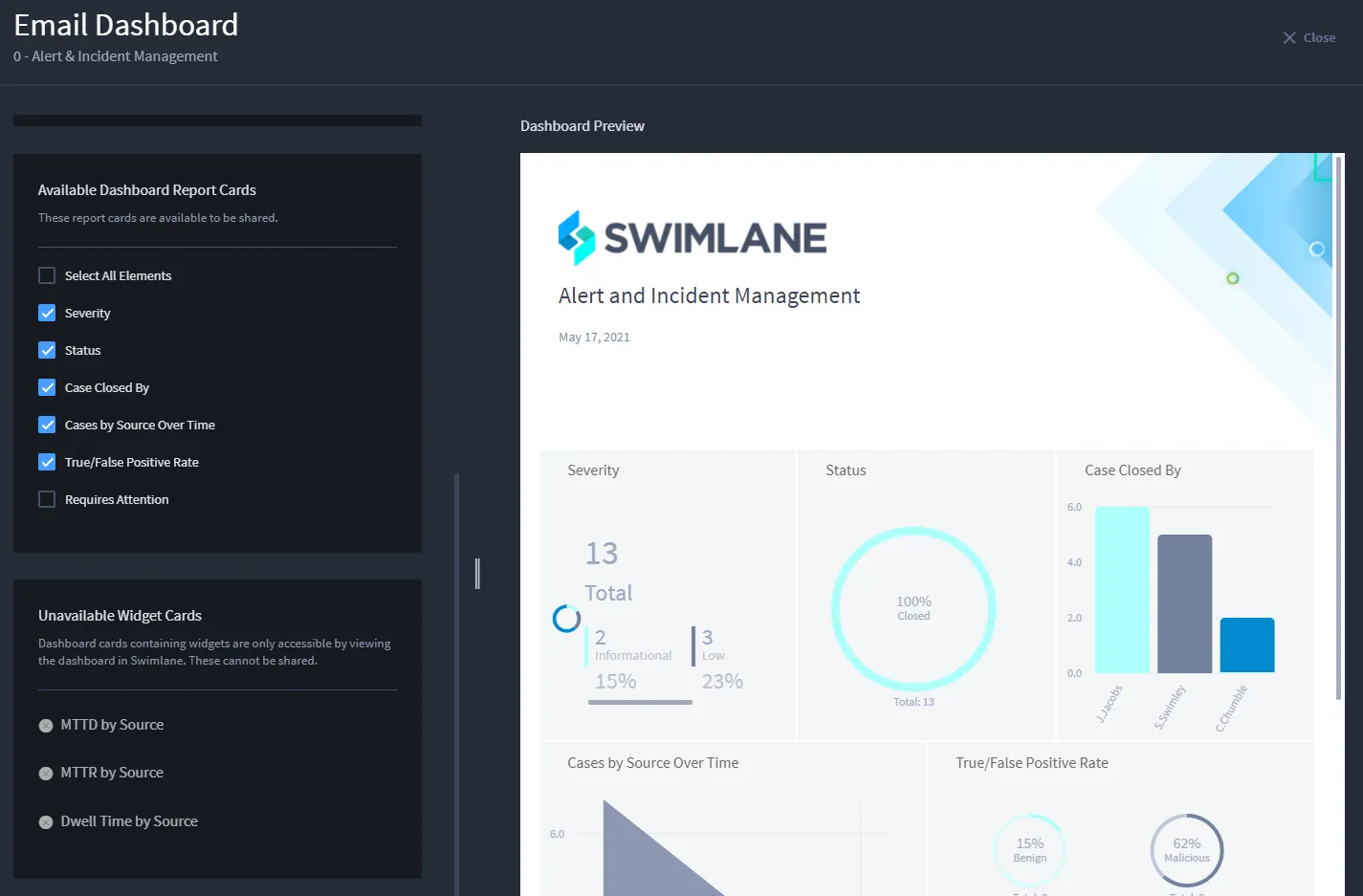Click the Total: 13 label under Status
Image resolution: width=1363 pixels, height=896 pixels.
pyautogui.click(x=913, y=702)
